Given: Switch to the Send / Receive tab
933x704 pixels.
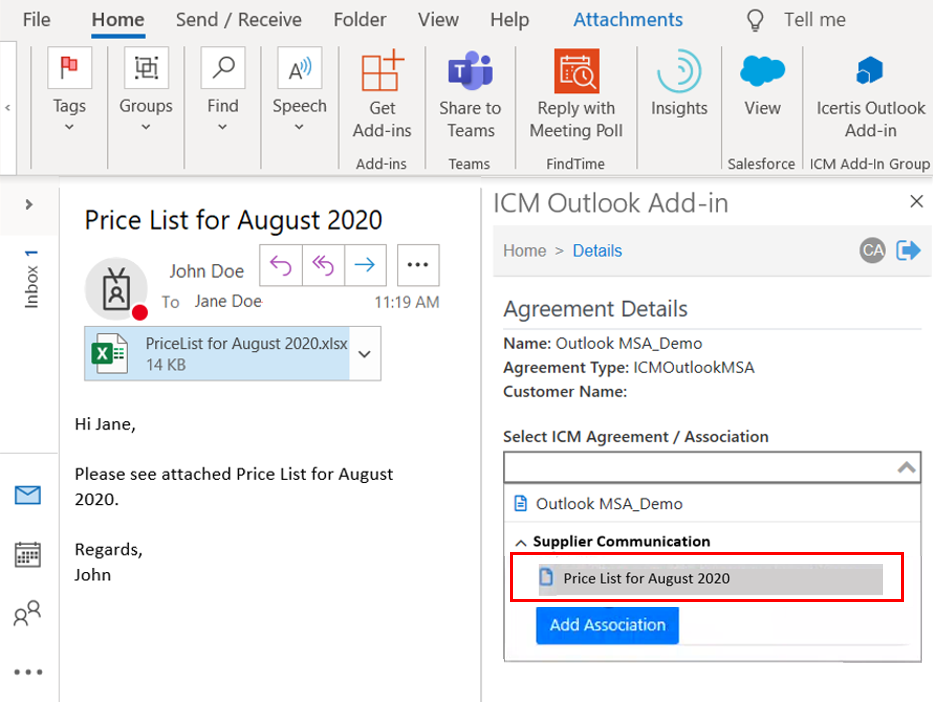Looking at the screenshot, I should [238, 20].
